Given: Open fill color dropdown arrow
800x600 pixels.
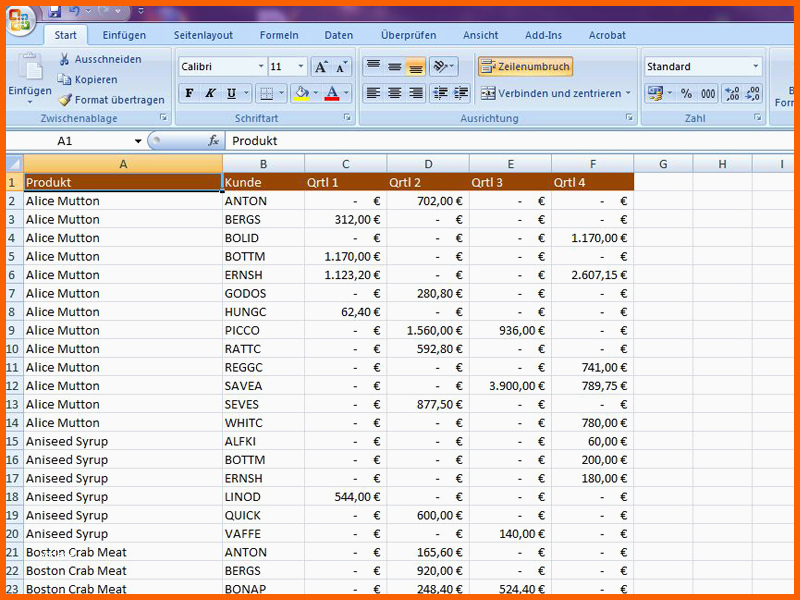Looking at the screenshot, I should coord(316,93).
